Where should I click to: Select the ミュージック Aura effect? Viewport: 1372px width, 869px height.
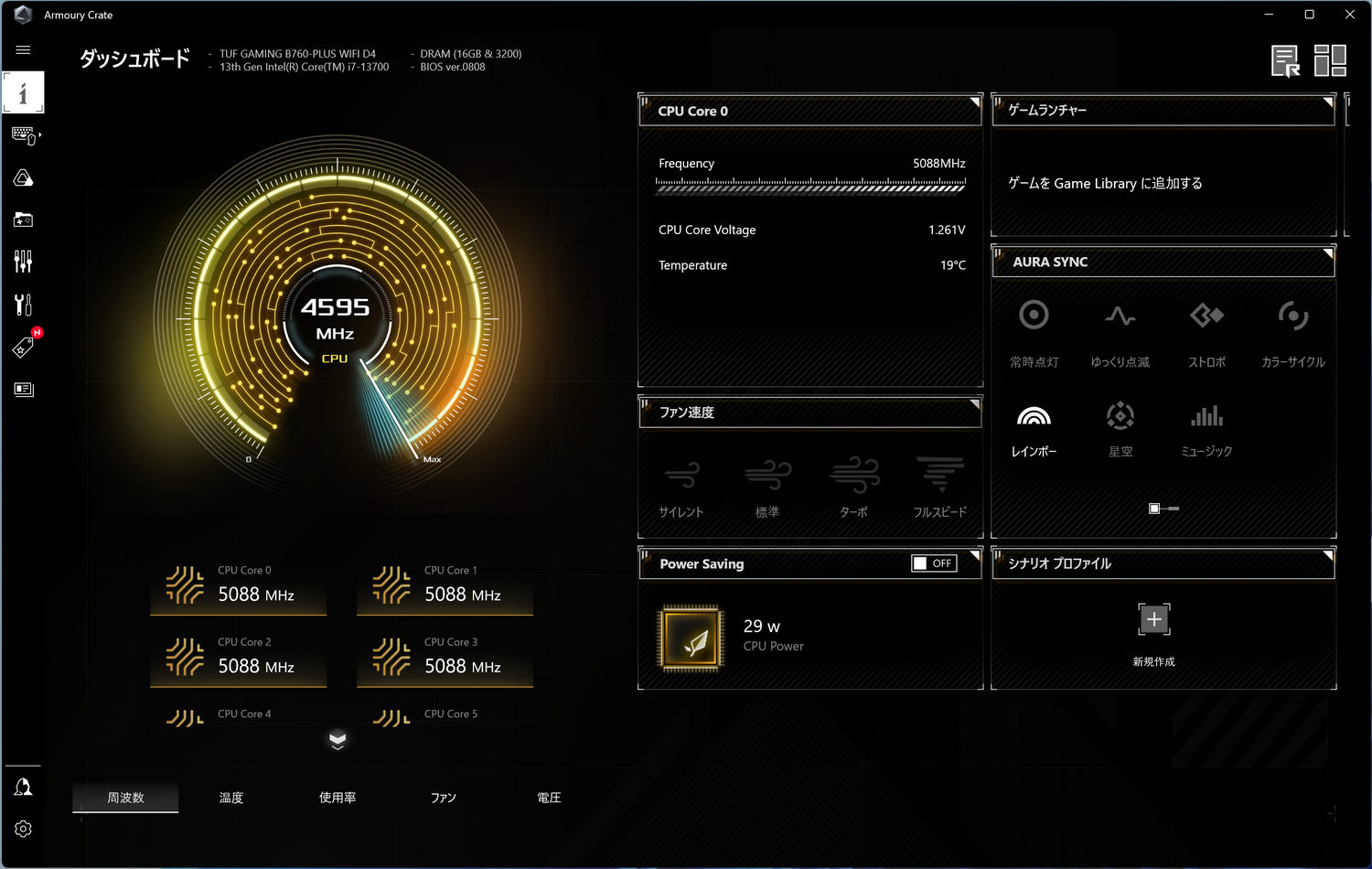tap(1206, 430)
